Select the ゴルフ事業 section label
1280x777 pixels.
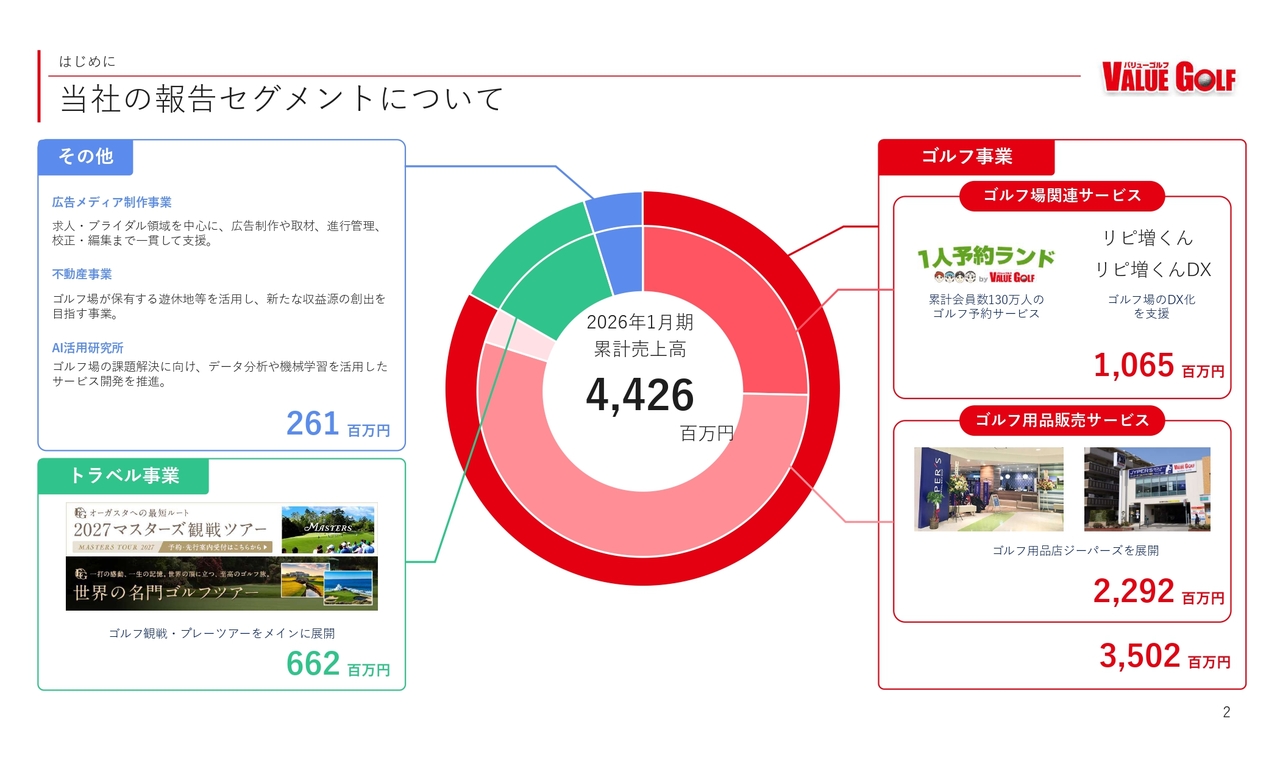coord(967,157)
